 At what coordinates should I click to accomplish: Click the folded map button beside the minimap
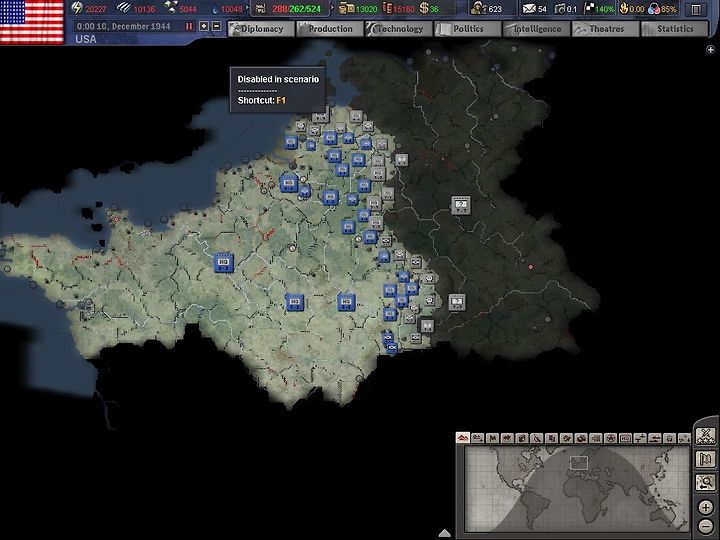click(706, 459)
